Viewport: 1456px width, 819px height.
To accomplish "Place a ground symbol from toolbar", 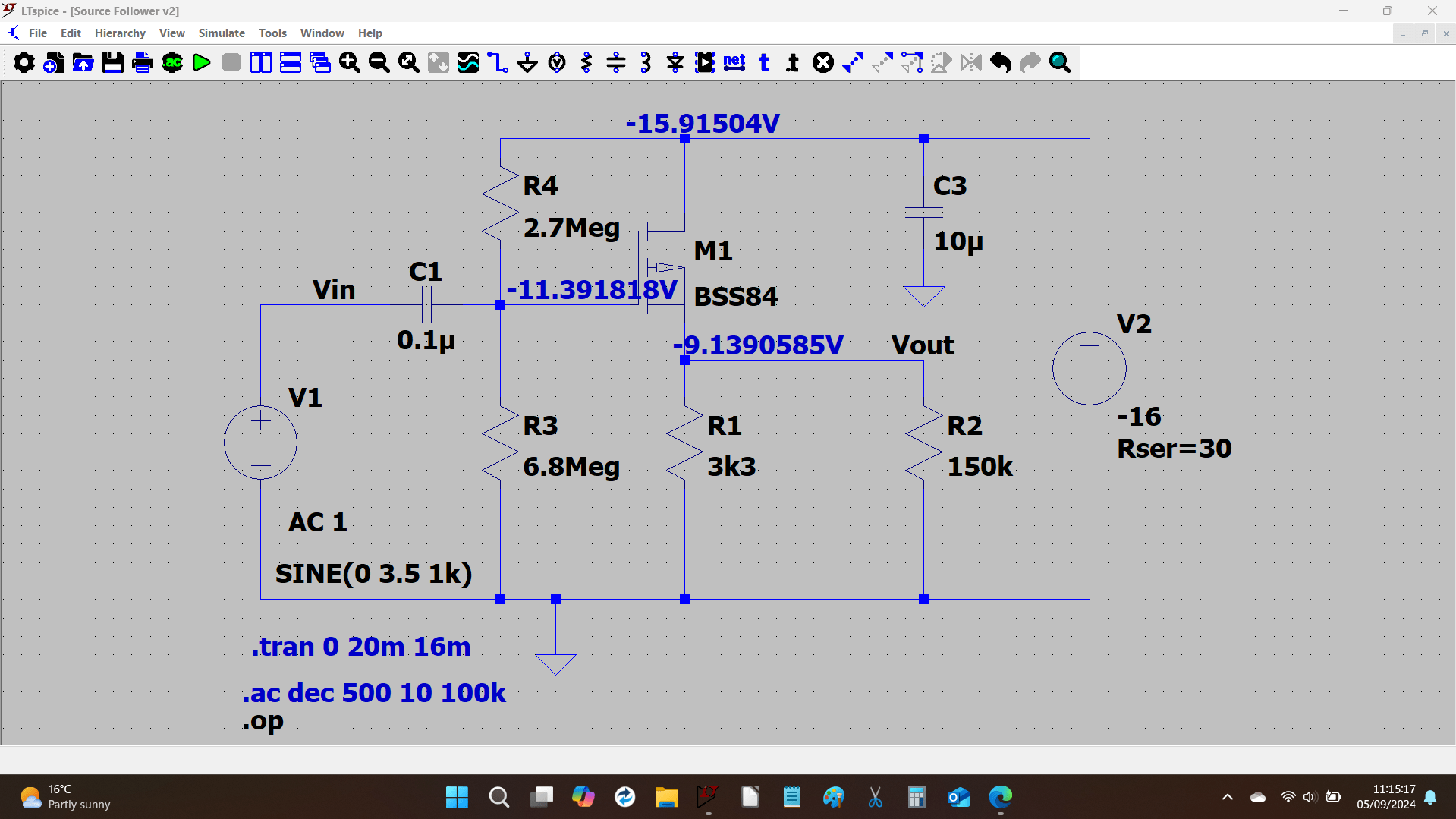I will 527,62.
